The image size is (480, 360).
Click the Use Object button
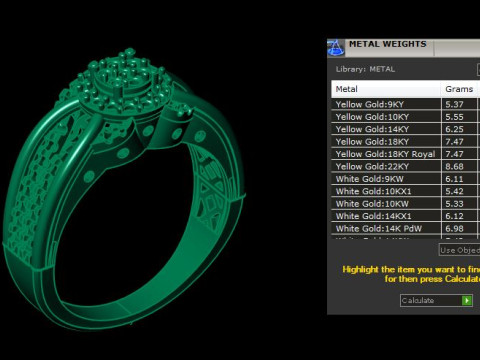pos(460,250)
